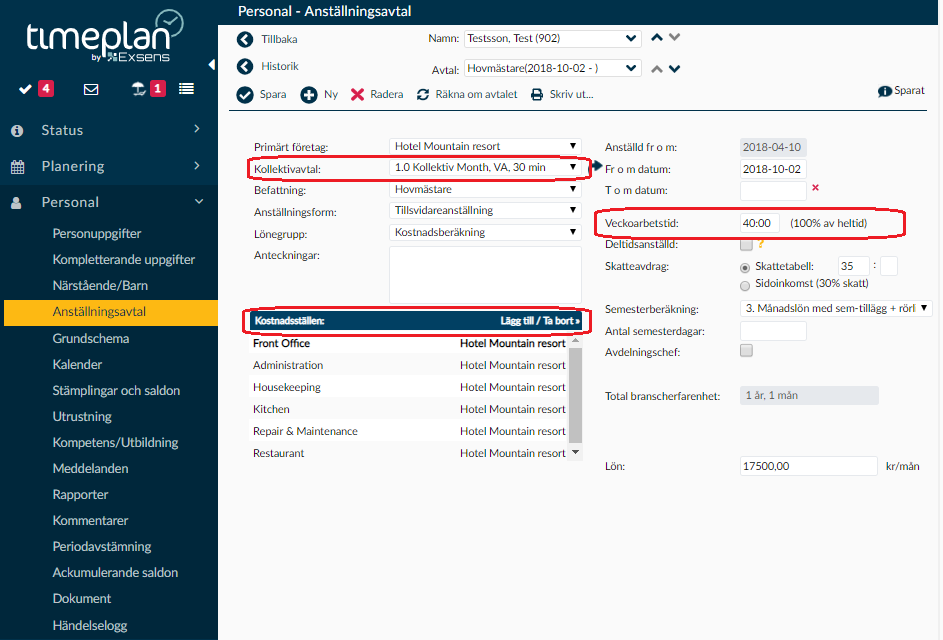The height and width of the screenshot is (640, 943).
Task: Open Stämplingar och saldon in the sidebar
Action: pyautogui.click(x=117, y=390)
